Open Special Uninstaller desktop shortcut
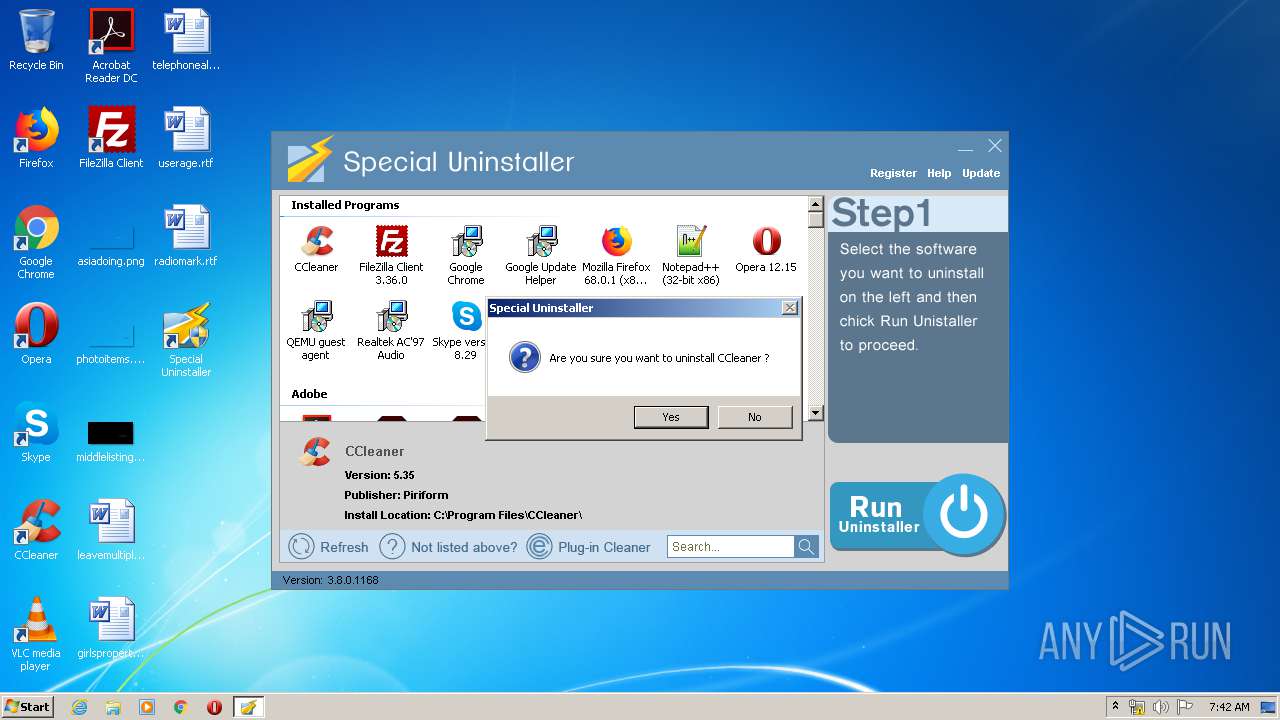 [x=186, y=340]
